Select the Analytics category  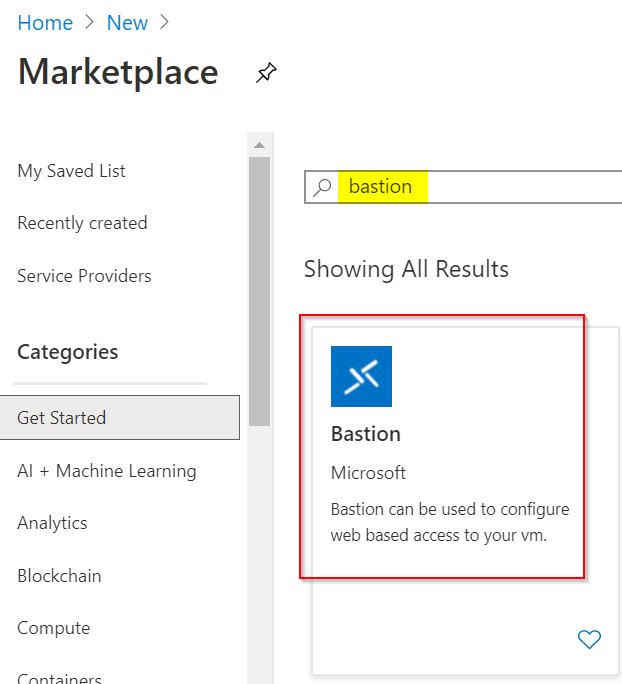click(52, 523)
